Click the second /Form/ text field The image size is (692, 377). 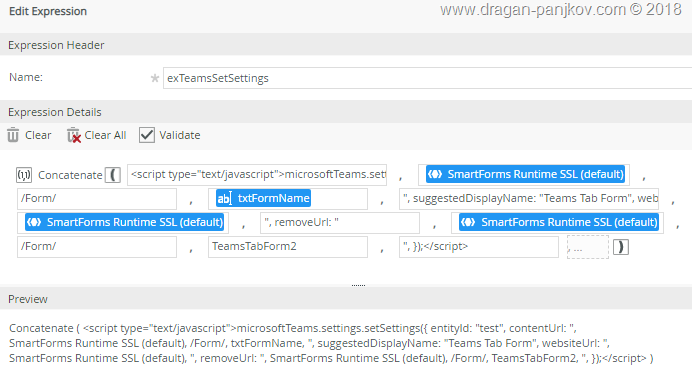point(97,246)
